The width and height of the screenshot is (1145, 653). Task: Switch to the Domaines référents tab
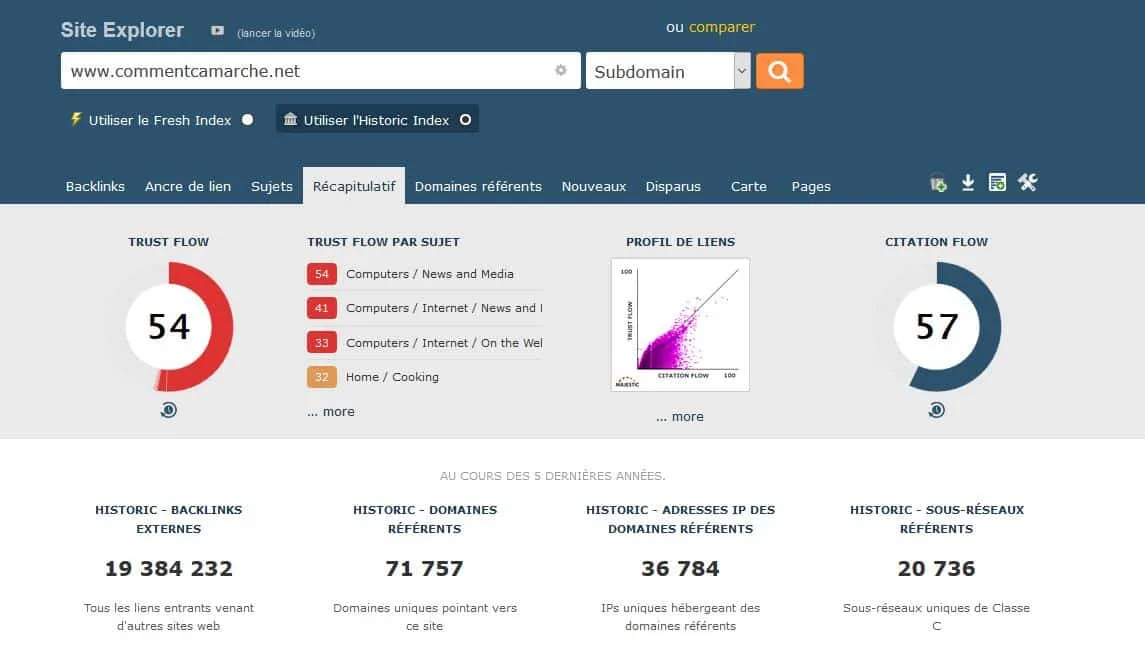point(478,186)
